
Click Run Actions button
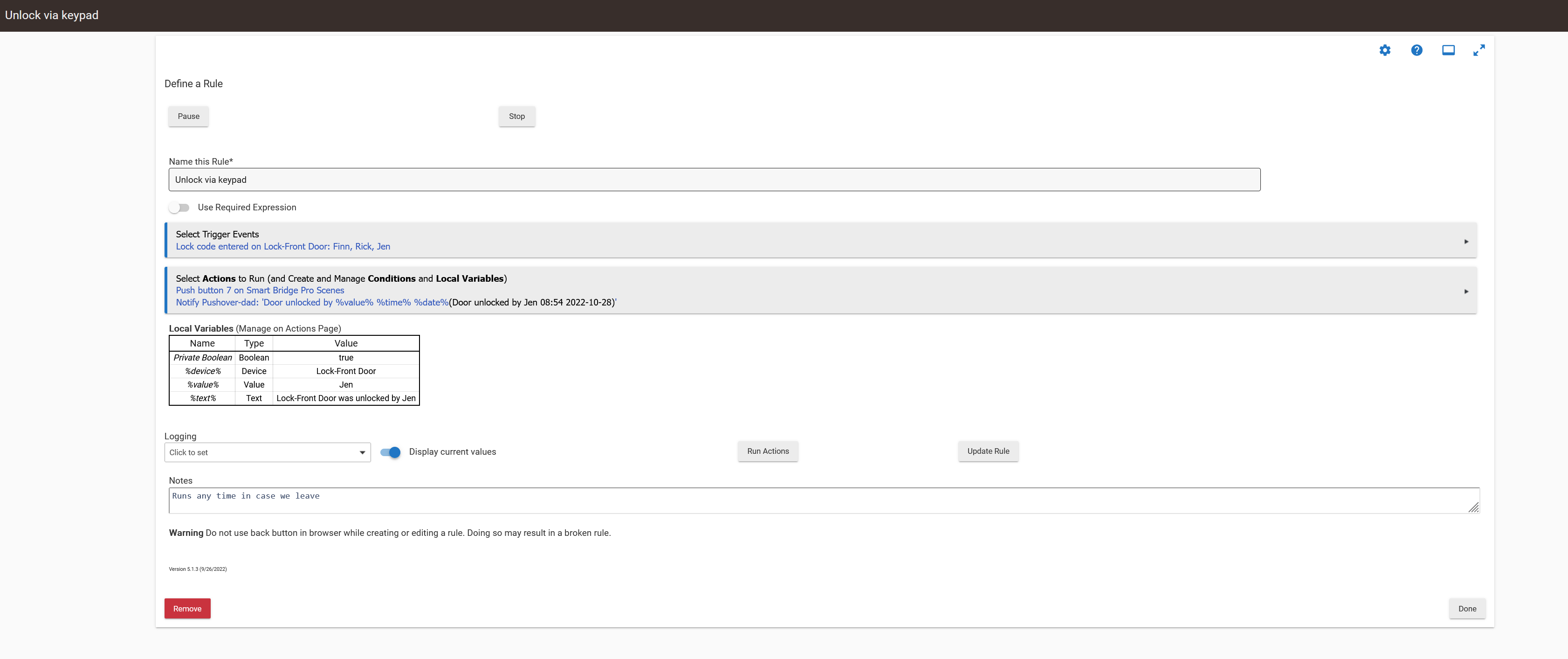(768, 451)
